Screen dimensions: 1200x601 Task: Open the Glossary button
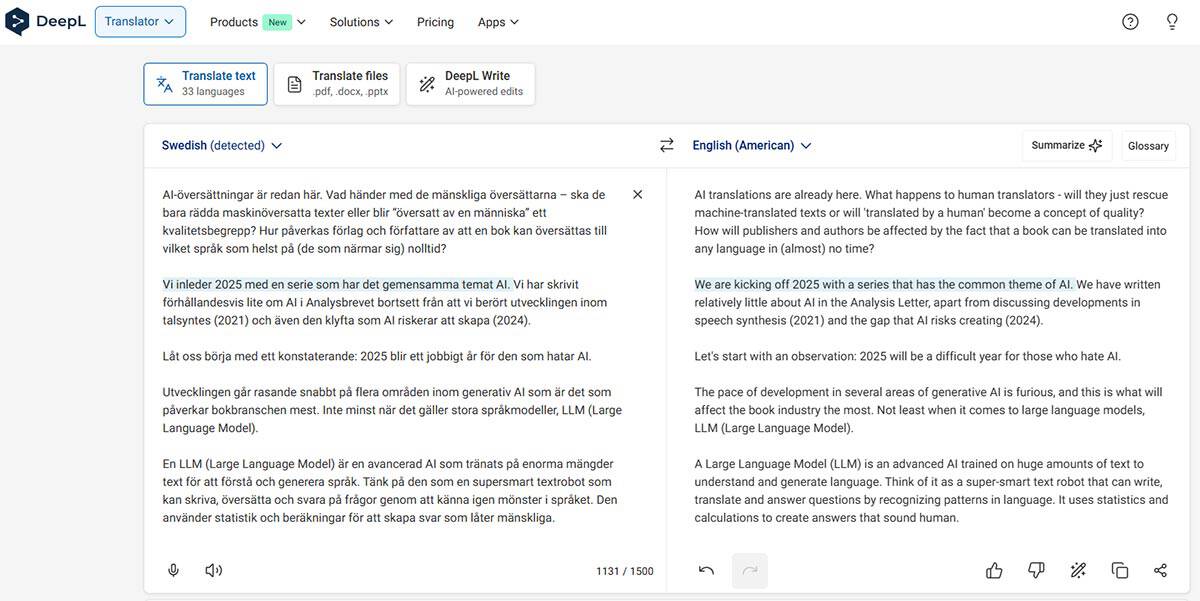(x=1148, y=146)
